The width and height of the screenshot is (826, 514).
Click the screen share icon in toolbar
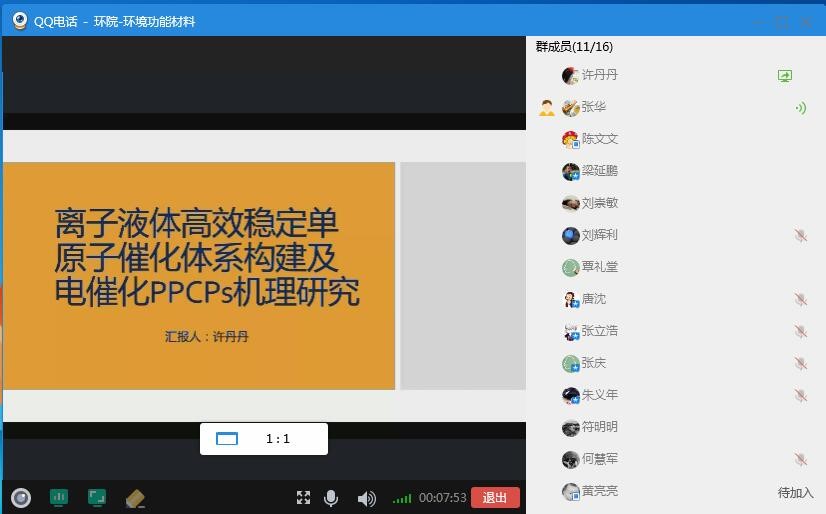[96, 497]
